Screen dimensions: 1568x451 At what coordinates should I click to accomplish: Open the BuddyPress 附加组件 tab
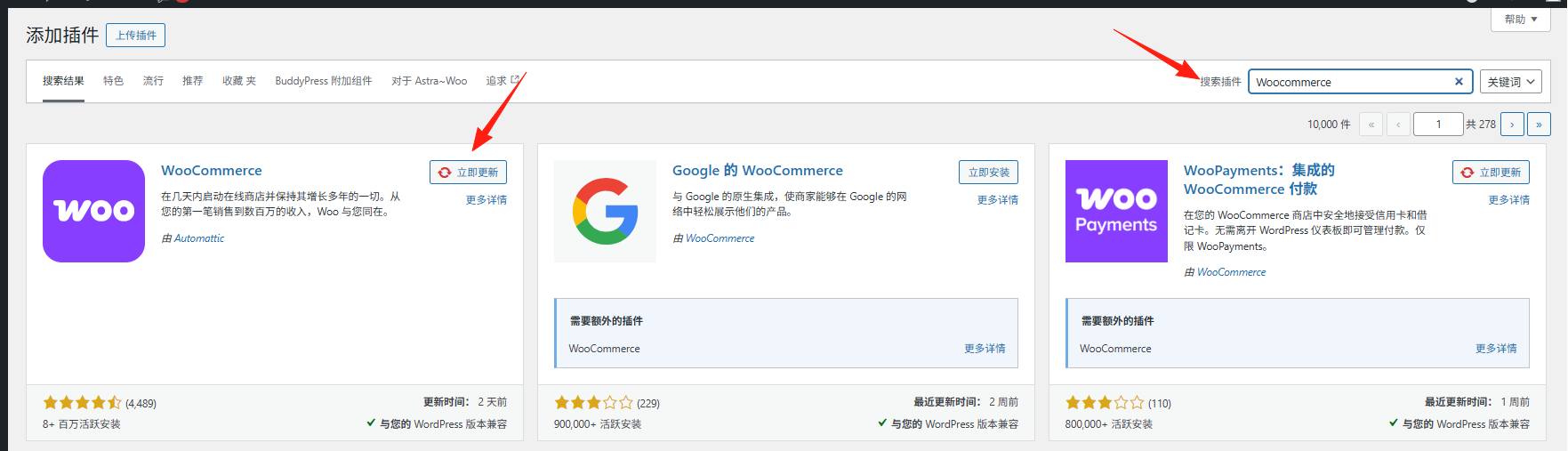[x=323, y=81]
